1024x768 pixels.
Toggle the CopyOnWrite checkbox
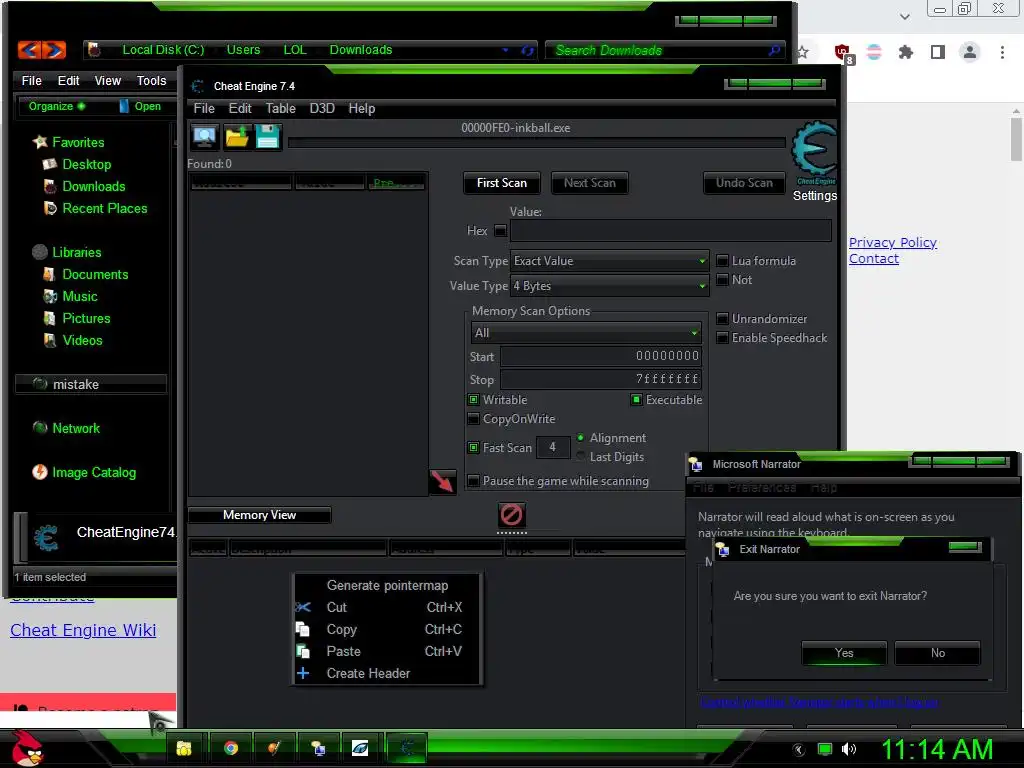pos(473,419)
